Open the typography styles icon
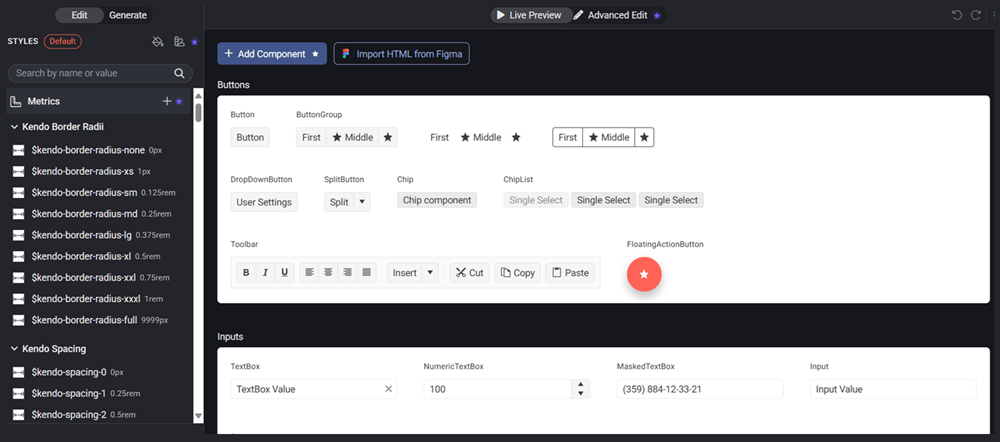This screenshot has height=442, width=1000. (x=179, y=42)
